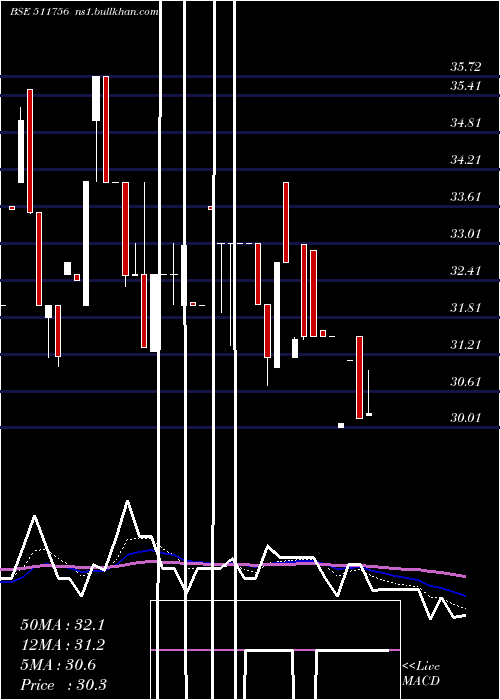500x700 pixels.
Task: Click the 33.01 price level label
Action: click(466, 233)
